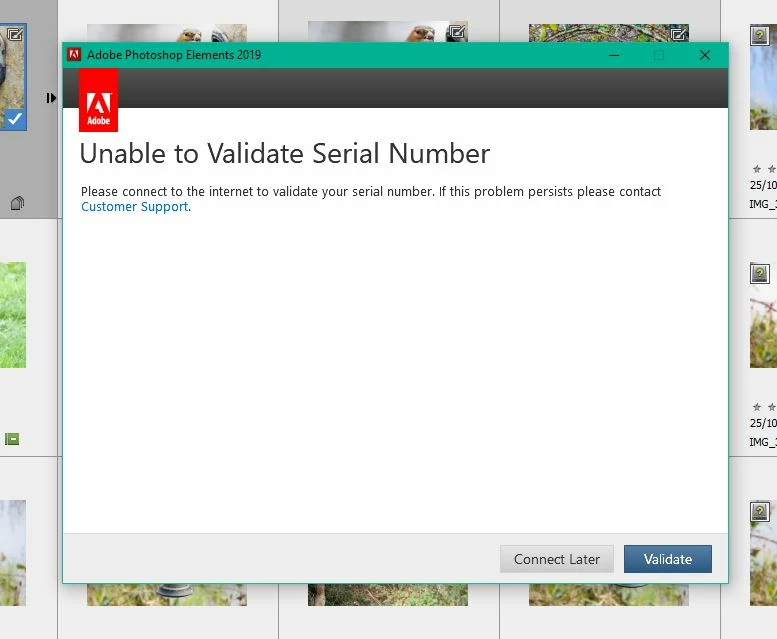Rate the top right photo with stars
The width and height of the screenshot is (777, 639).
765,169
